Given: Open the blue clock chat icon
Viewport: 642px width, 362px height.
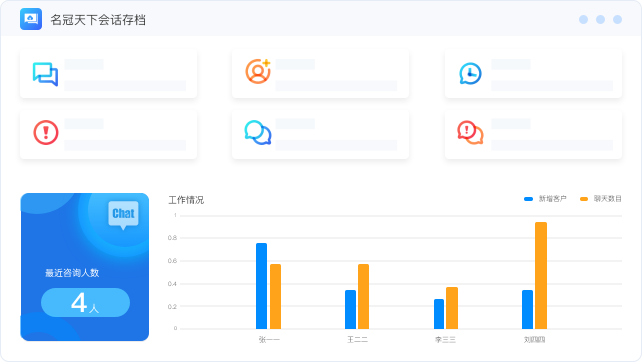Looking at the screenshot, I should point(470,74).
